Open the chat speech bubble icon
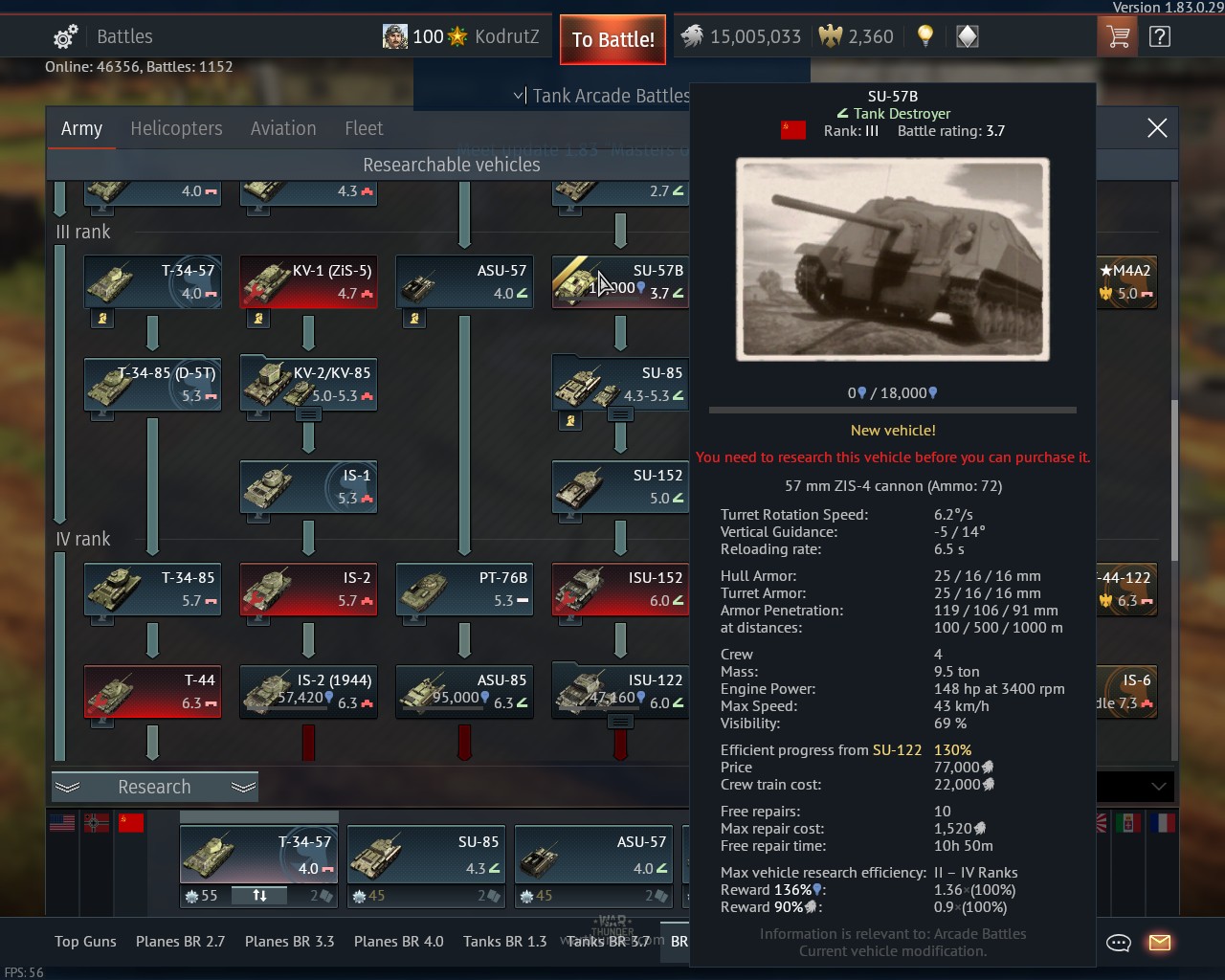The height and width of the screenshot is (980, 1225). 1119,943
